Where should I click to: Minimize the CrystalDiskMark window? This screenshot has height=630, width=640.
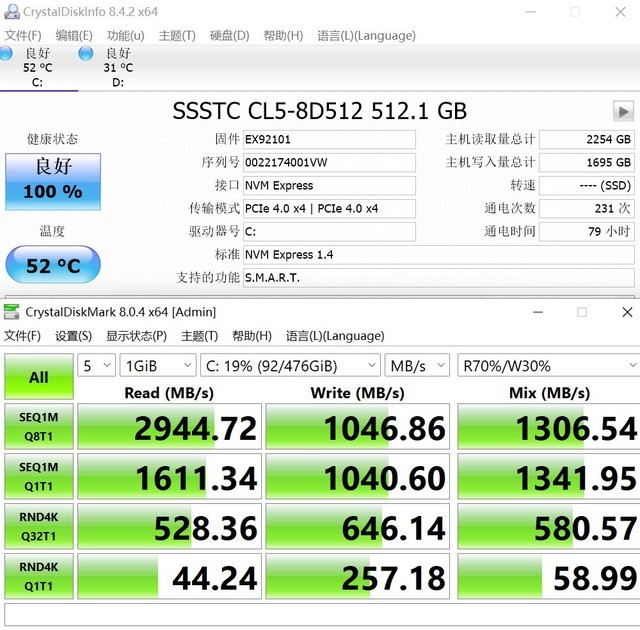(x=538, y=312)
